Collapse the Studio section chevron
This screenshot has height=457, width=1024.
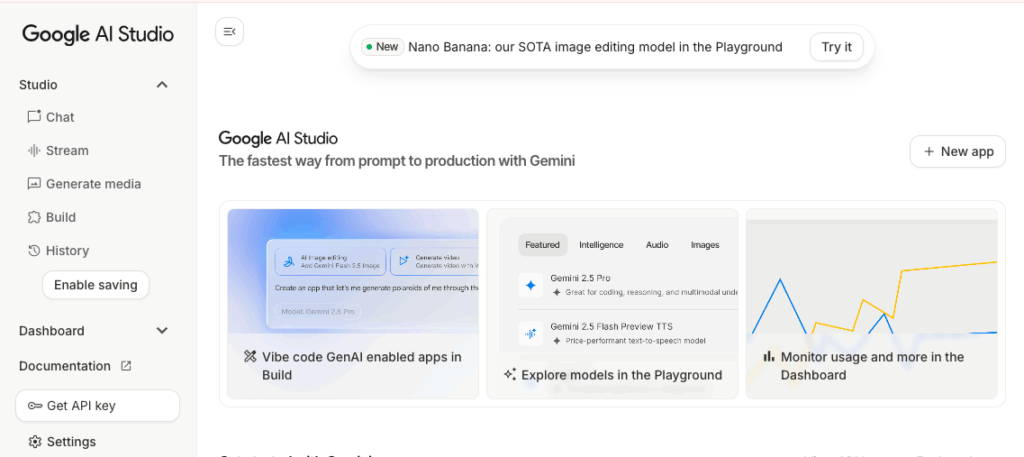tap(162, 85)
